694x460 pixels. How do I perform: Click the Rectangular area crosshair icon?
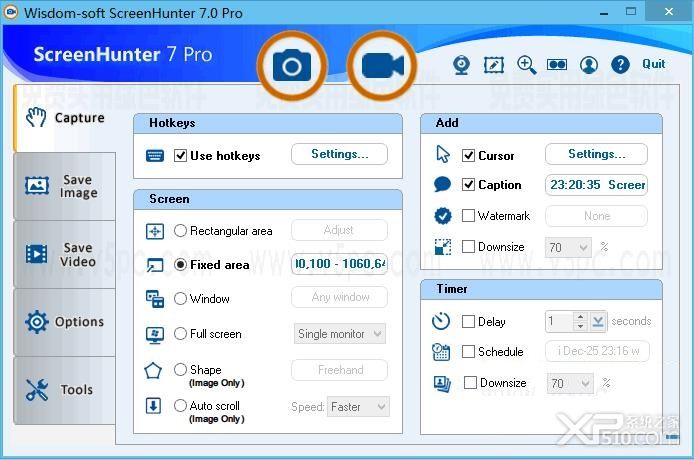(154, 231)
